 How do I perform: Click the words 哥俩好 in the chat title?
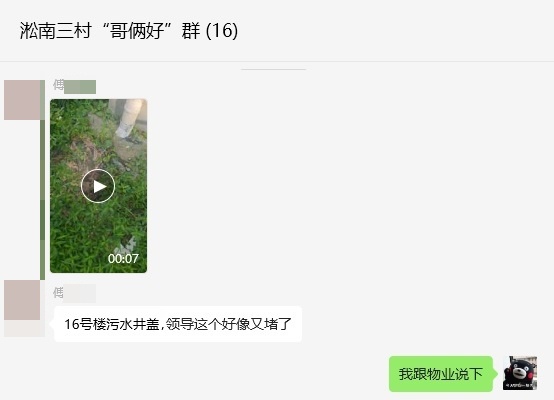(137, 30)
